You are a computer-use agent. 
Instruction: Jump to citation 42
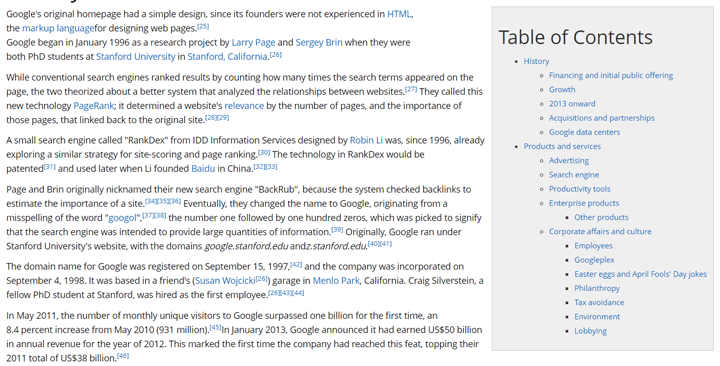(296, 265)
